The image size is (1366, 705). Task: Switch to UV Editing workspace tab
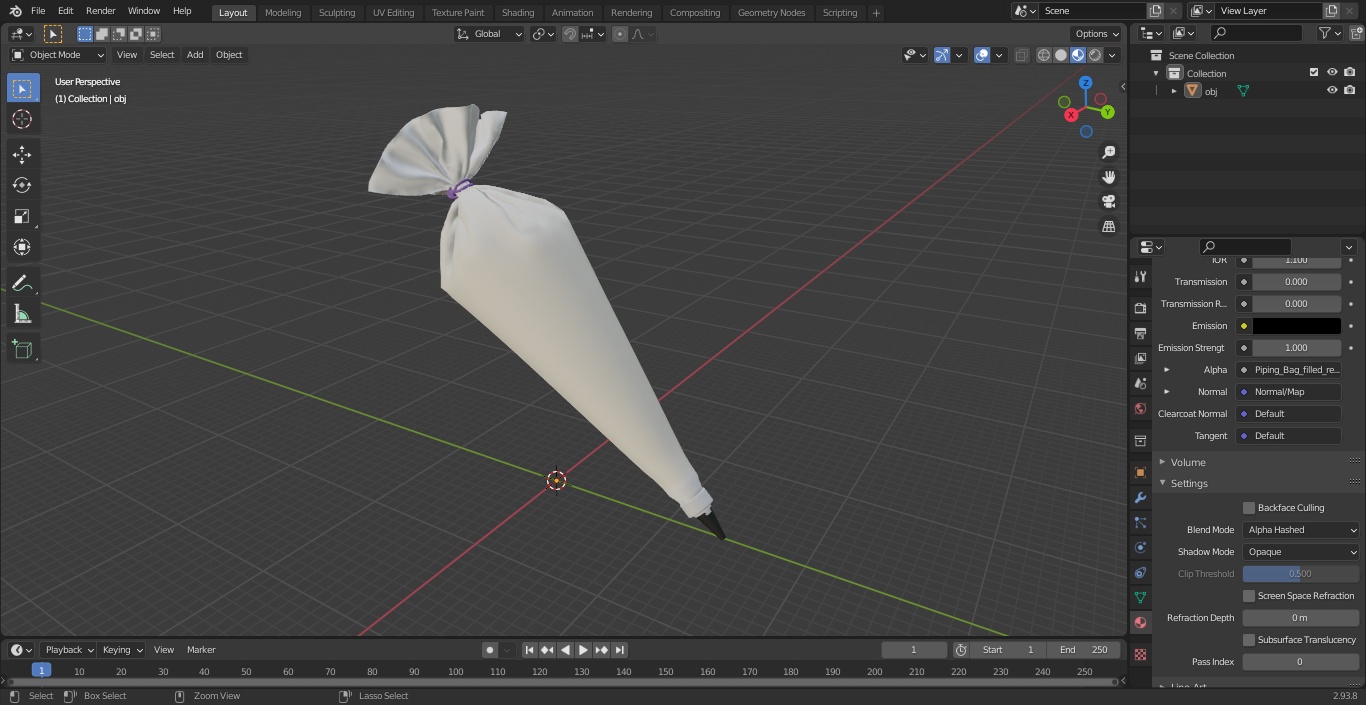click(x=393, y=13)
